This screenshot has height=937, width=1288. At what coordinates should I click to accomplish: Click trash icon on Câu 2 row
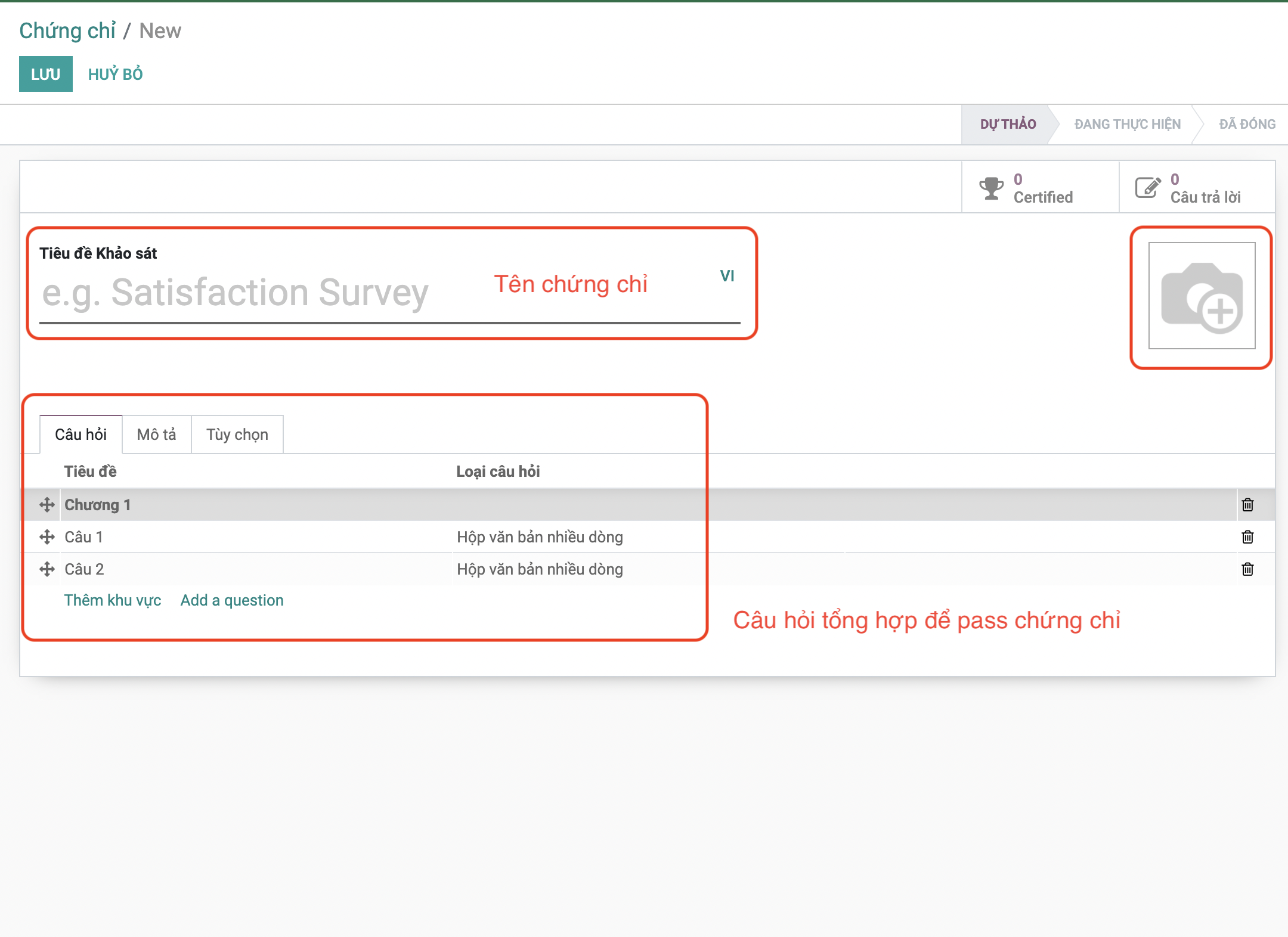tap(1247, 569)
